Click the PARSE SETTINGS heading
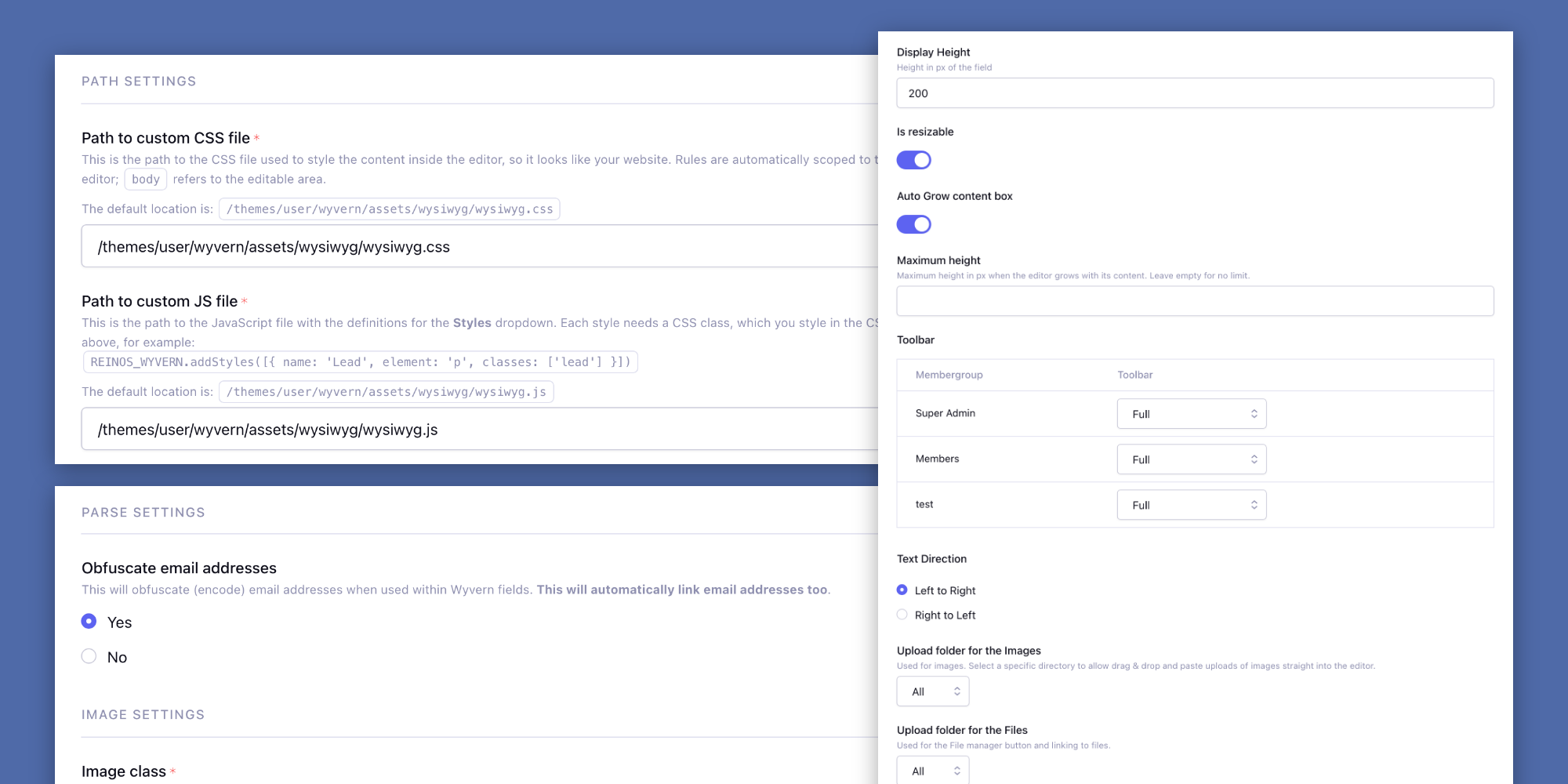1568x784 pixels. 143,513
